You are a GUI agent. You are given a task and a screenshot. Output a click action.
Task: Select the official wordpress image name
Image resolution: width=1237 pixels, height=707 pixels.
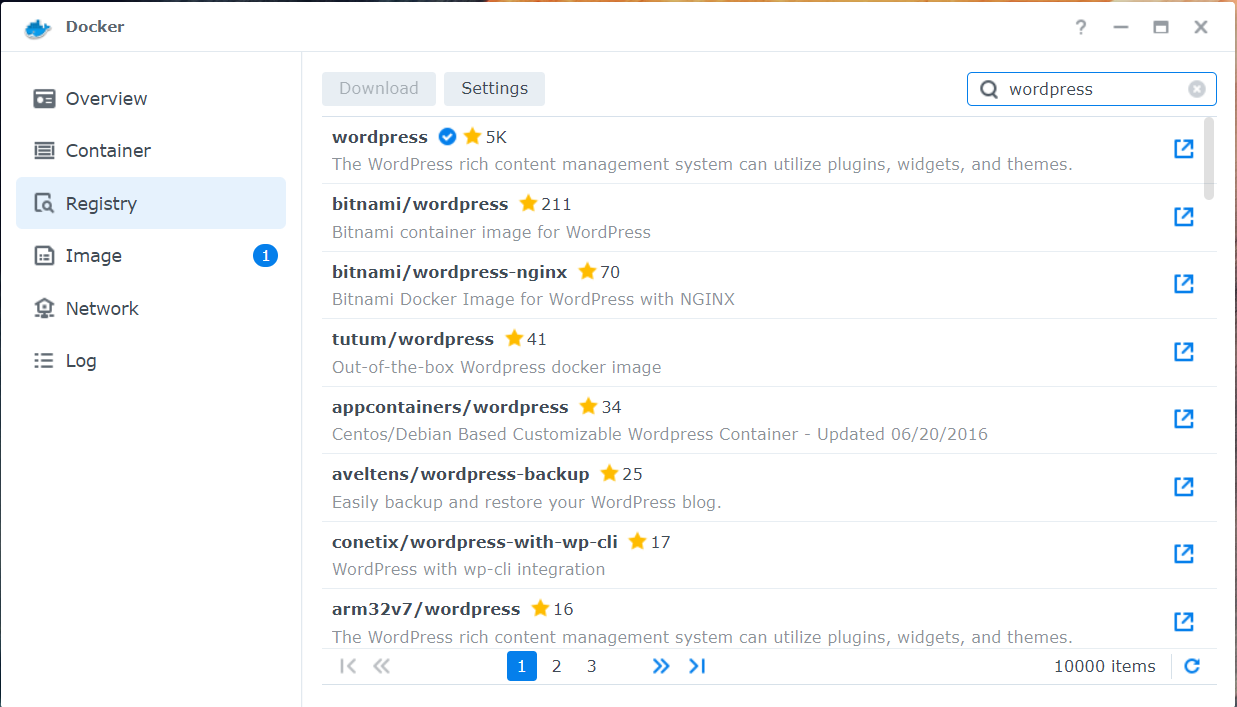380,137
